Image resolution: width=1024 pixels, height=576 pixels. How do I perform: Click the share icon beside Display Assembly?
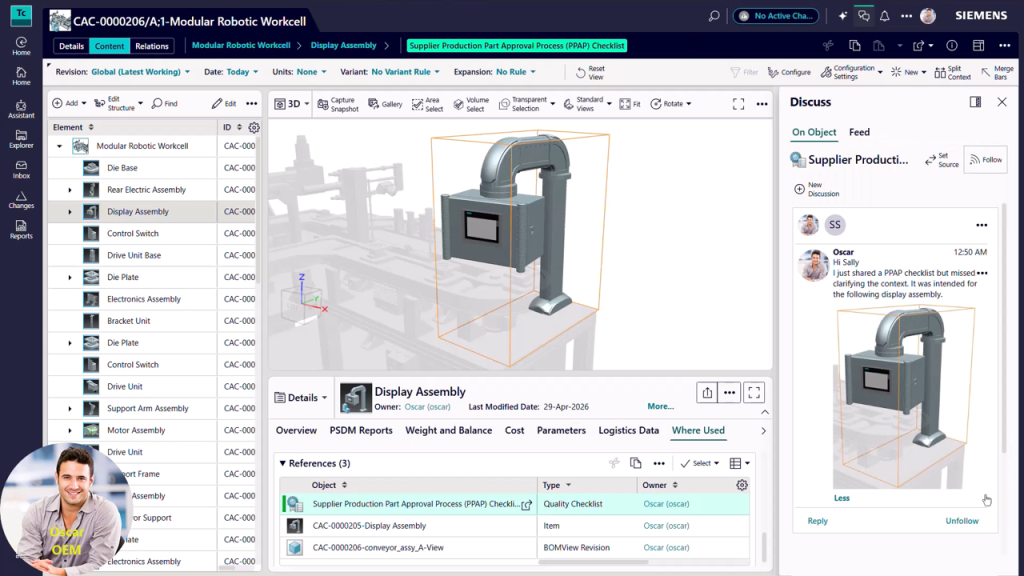coord(707,392)
